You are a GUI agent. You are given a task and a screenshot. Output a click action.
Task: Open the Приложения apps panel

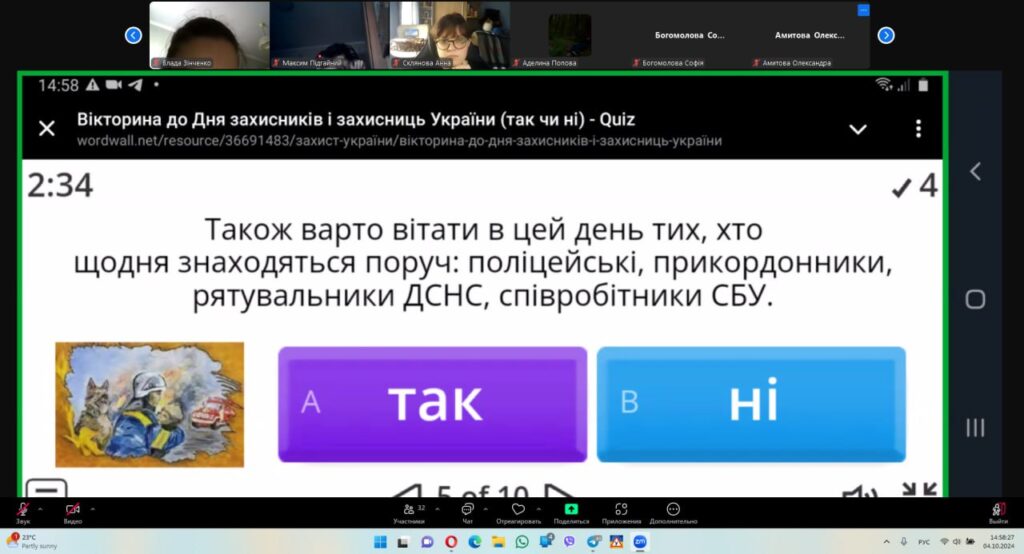tap(621, 512)
